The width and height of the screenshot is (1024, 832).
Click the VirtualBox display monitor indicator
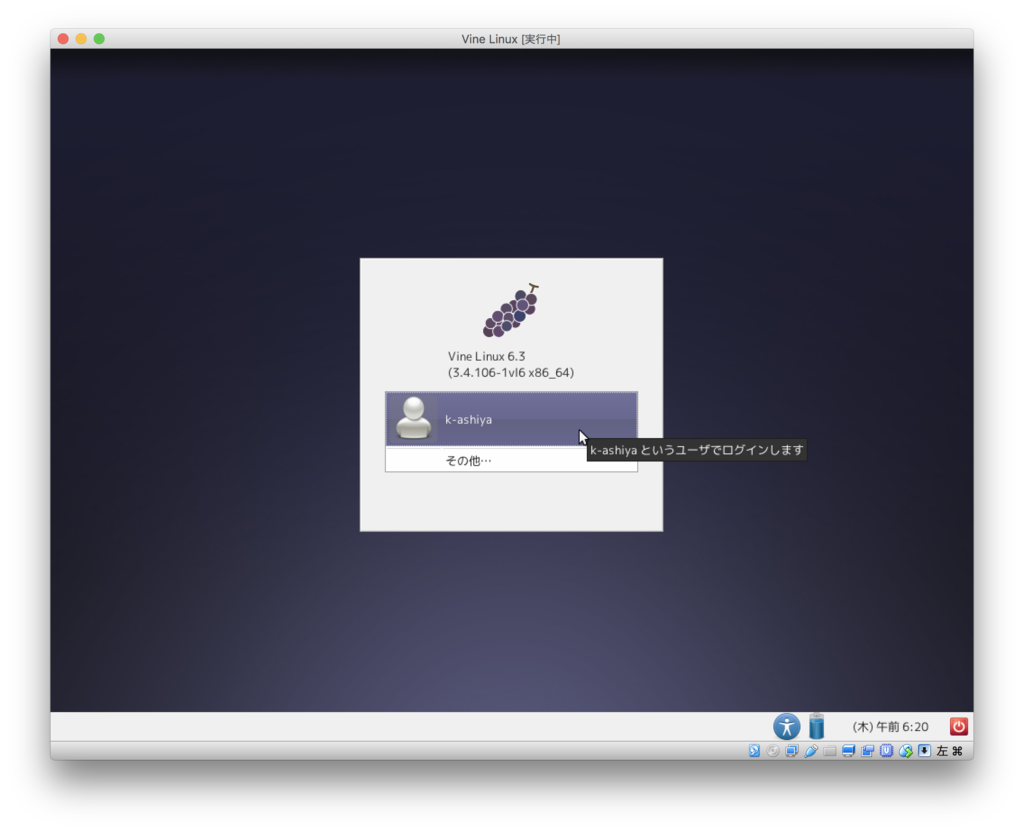(848, 751)
